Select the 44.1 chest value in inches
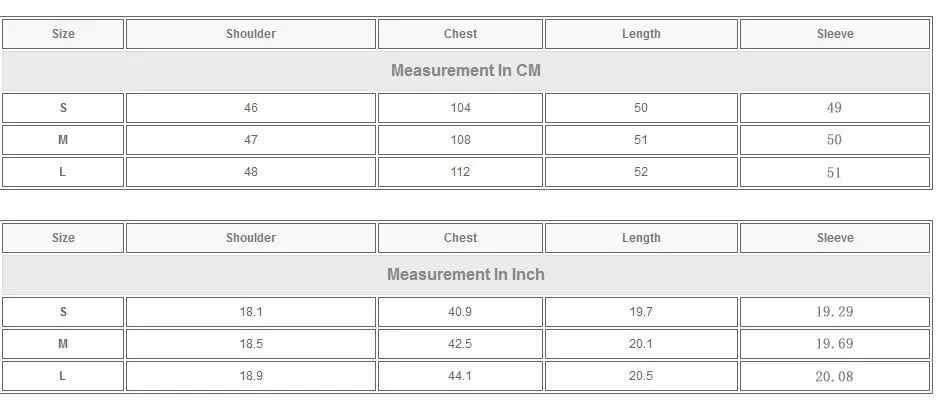Screen dimensions: 952x403 460,376
